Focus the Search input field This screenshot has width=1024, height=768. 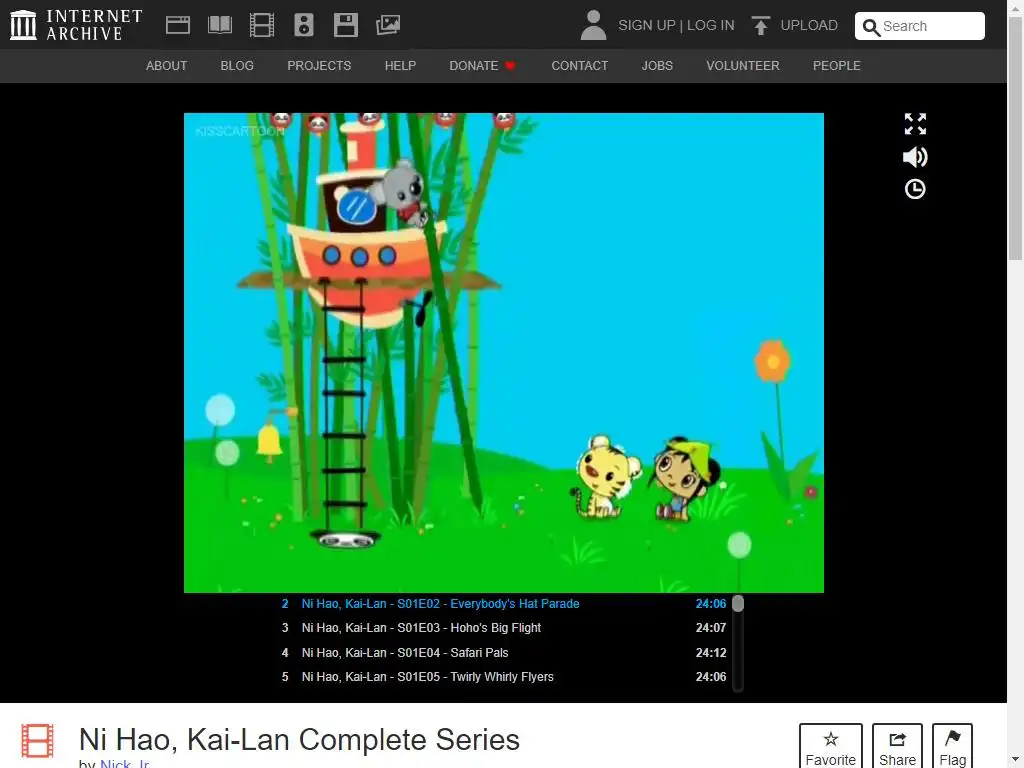click(920, 26)
